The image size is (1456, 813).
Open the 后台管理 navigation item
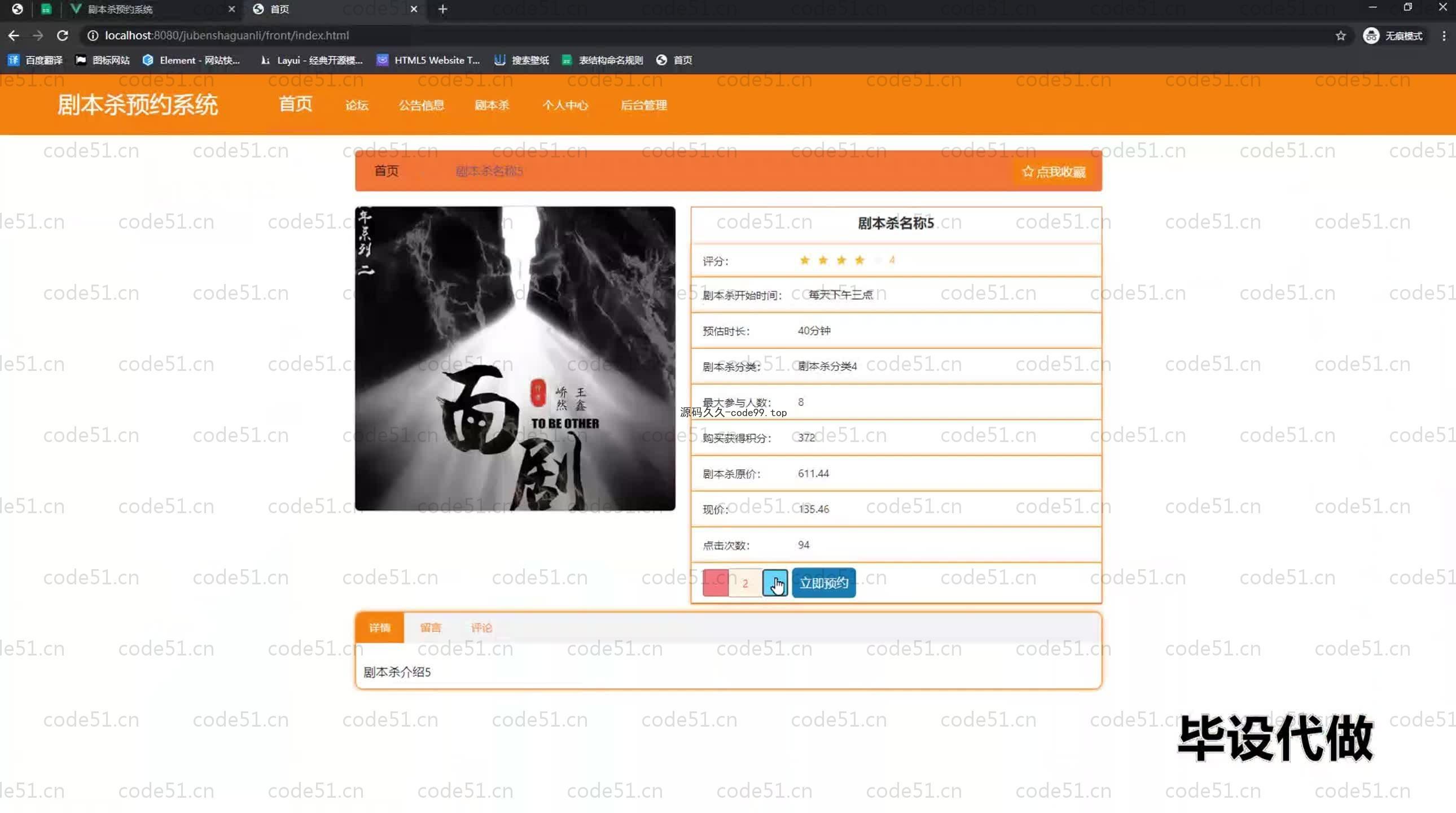(644, 105)
